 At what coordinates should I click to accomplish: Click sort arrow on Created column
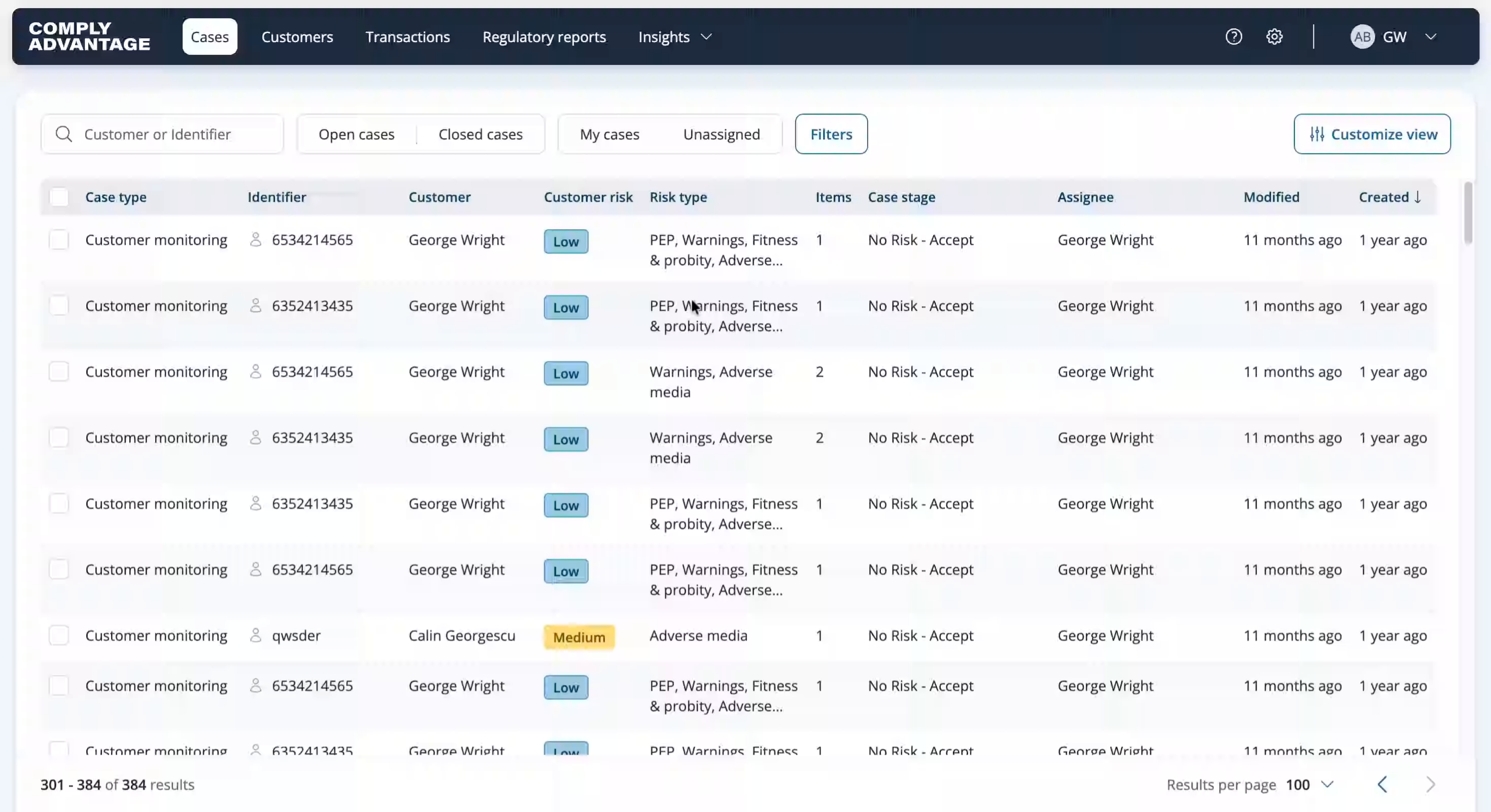click(x=1417, y=197)
